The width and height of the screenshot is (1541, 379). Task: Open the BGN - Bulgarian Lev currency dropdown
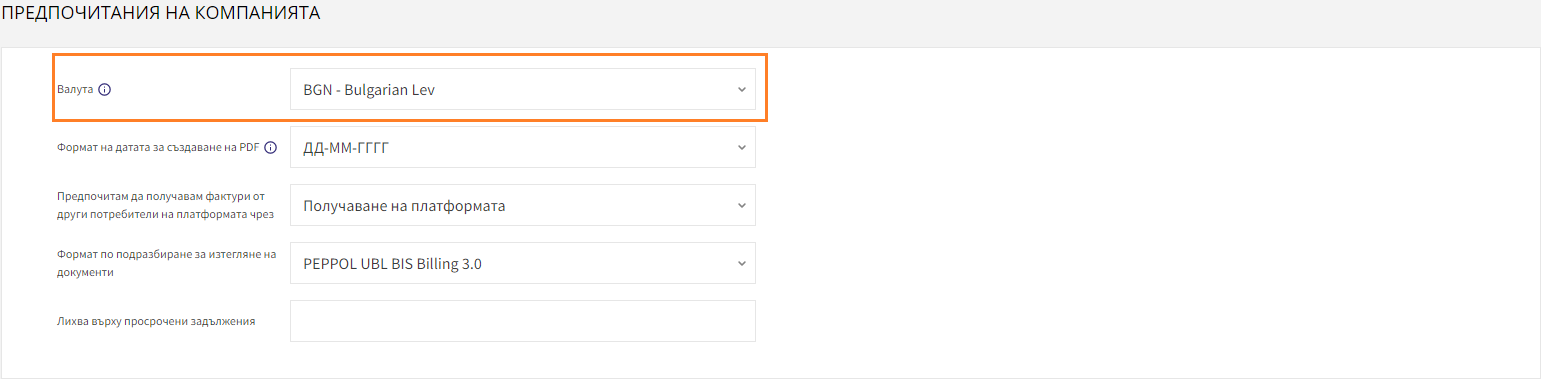[522, 89]
